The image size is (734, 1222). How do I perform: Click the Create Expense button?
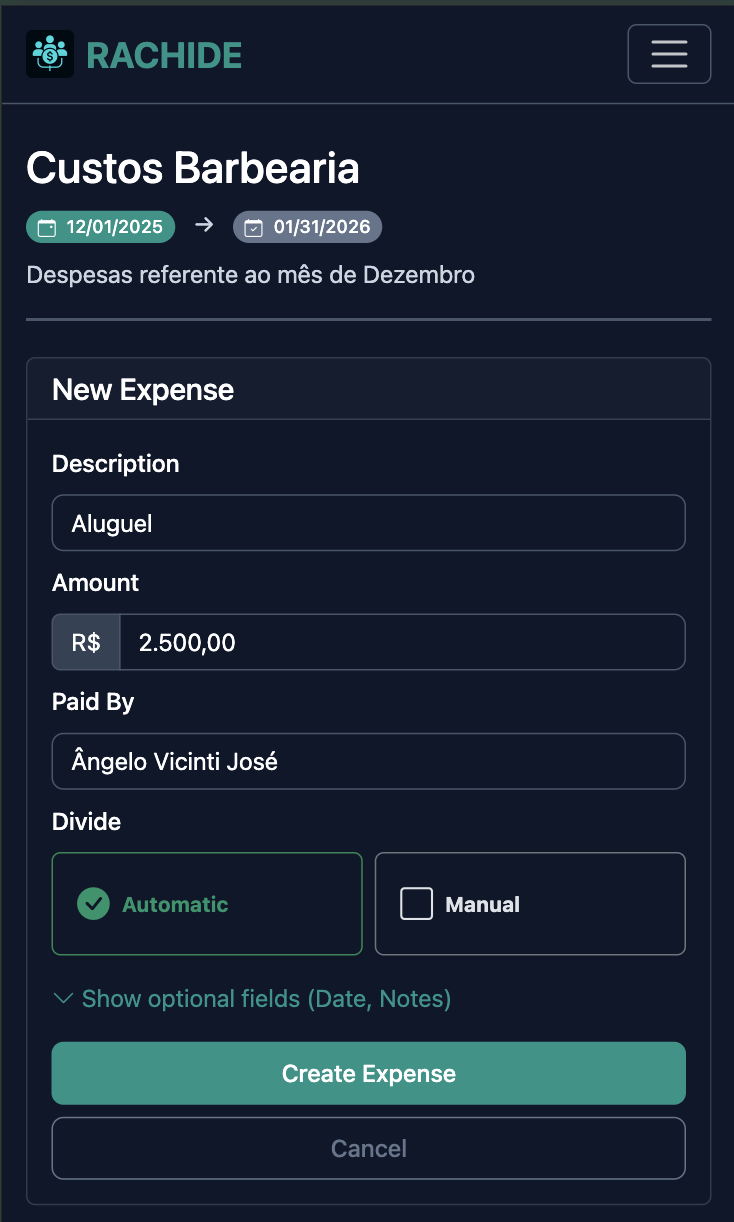368,1073
